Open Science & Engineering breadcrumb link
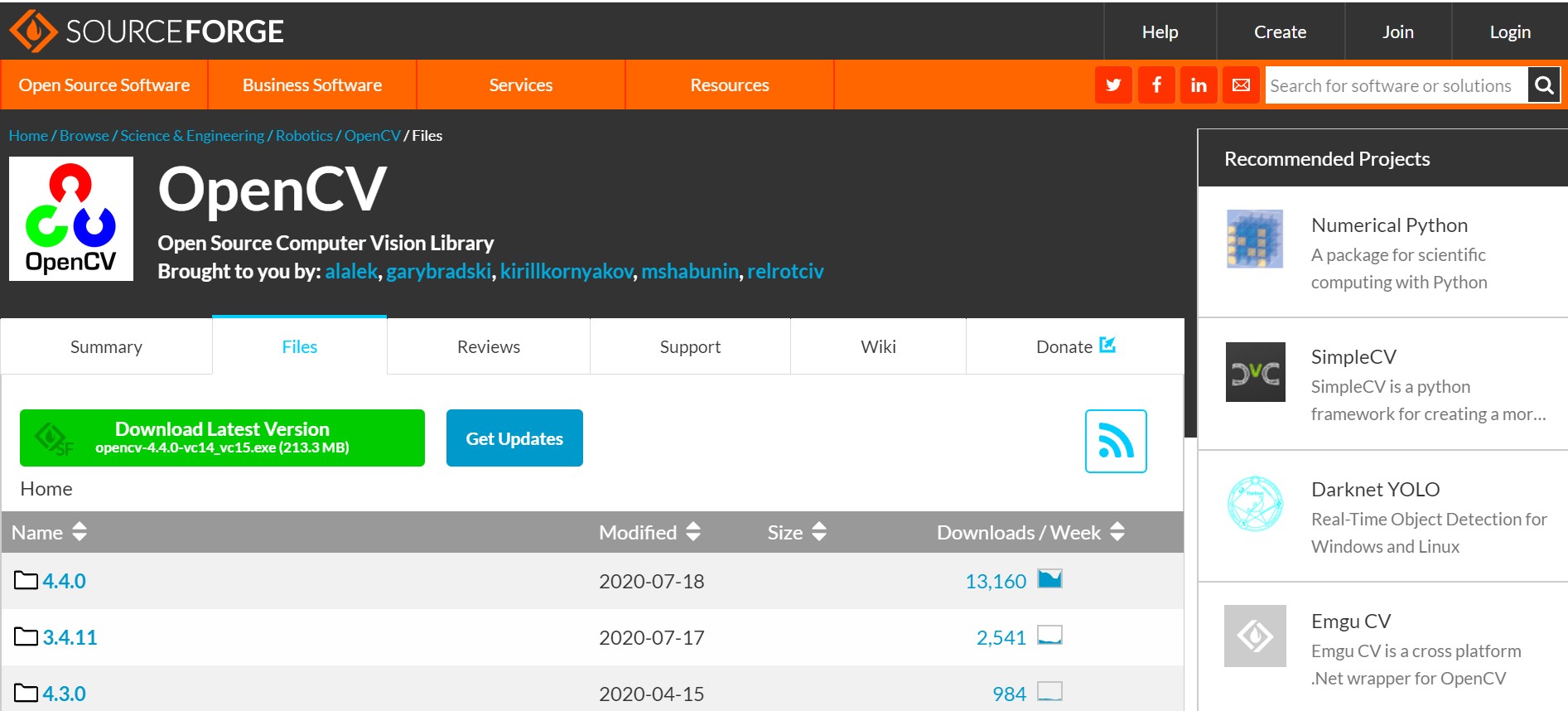1568x711 pixels. pyautogui.click(x=192, y=135)
